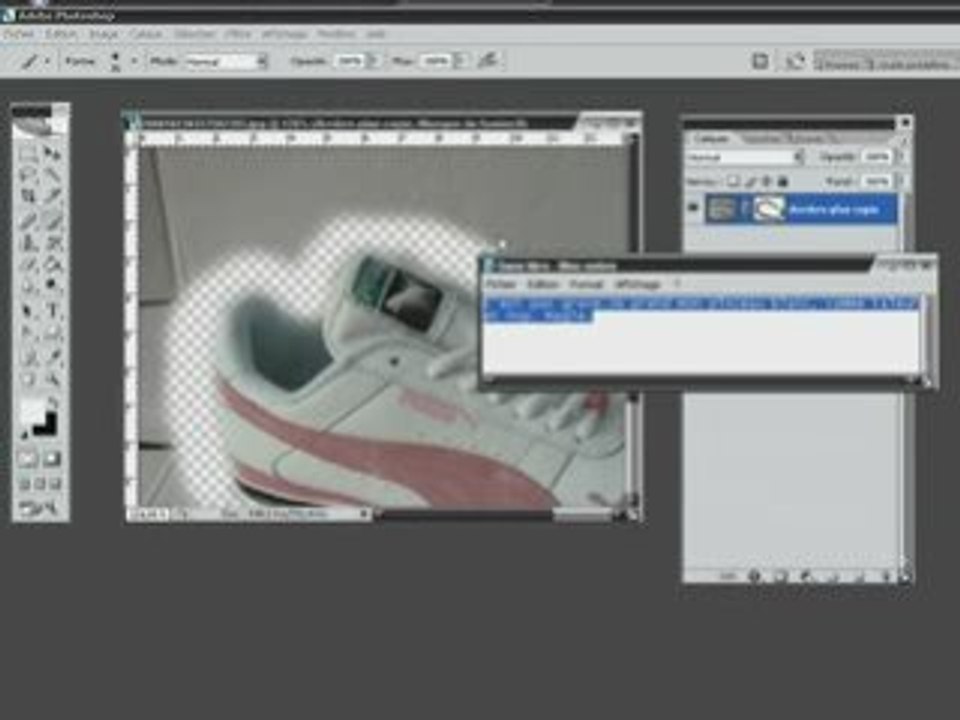Image resolution: width=960 pixels, height=720 pixels.
Task: Open the Calque menu
Action: (x=146, y=34)
